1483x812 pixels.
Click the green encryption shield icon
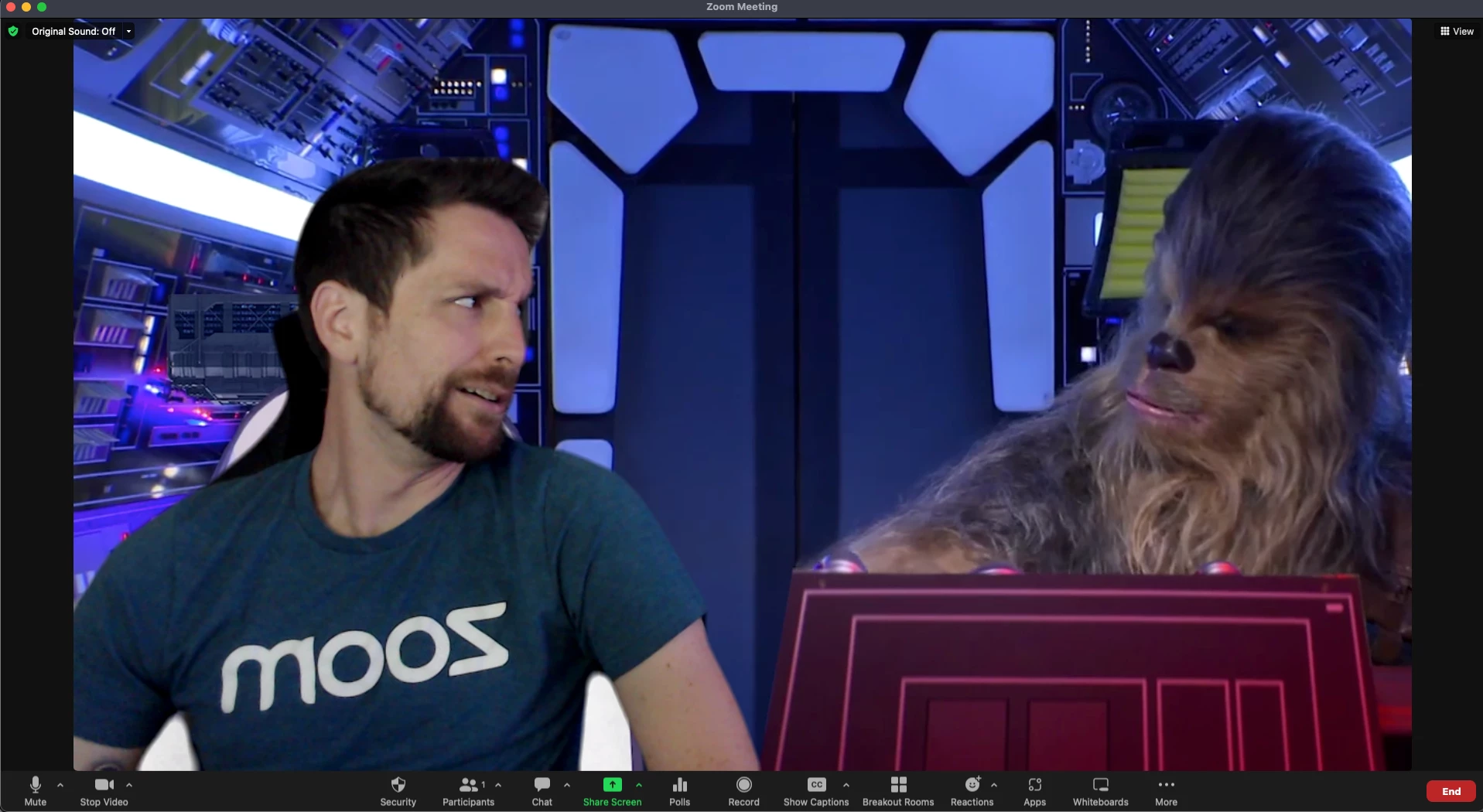tap(13, 32)
